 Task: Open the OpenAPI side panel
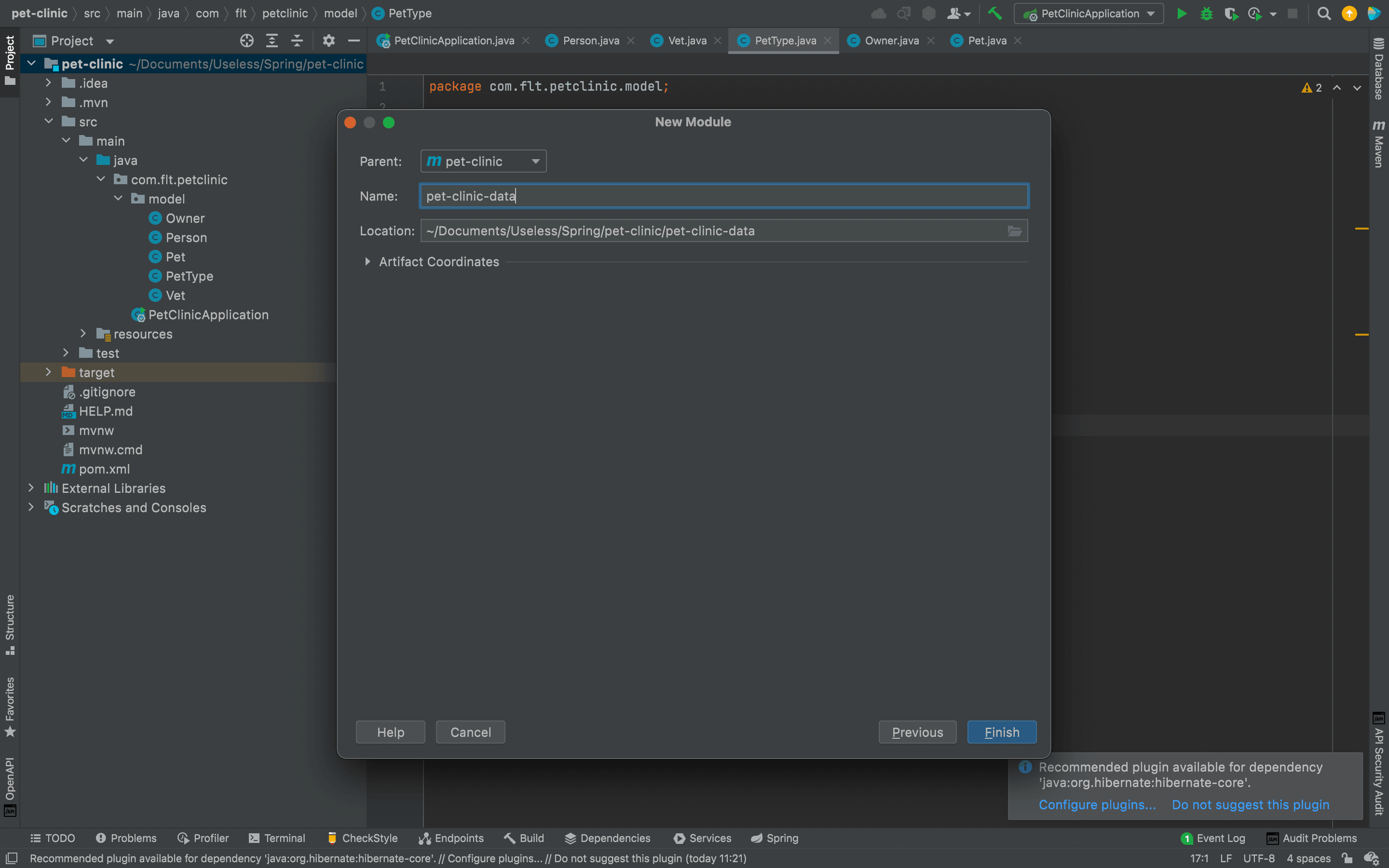[x=10, y=786]
